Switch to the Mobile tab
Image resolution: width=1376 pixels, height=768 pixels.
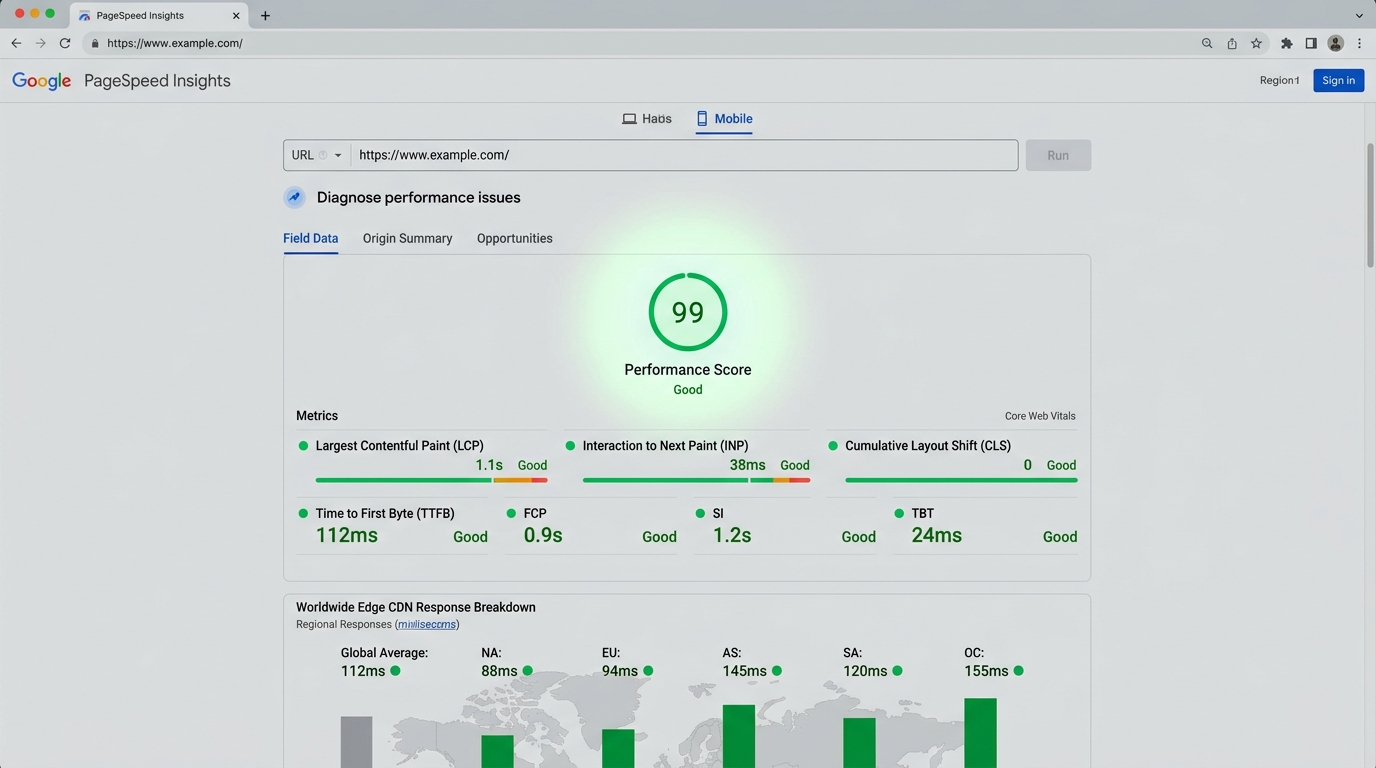click(x=724, y=119)
